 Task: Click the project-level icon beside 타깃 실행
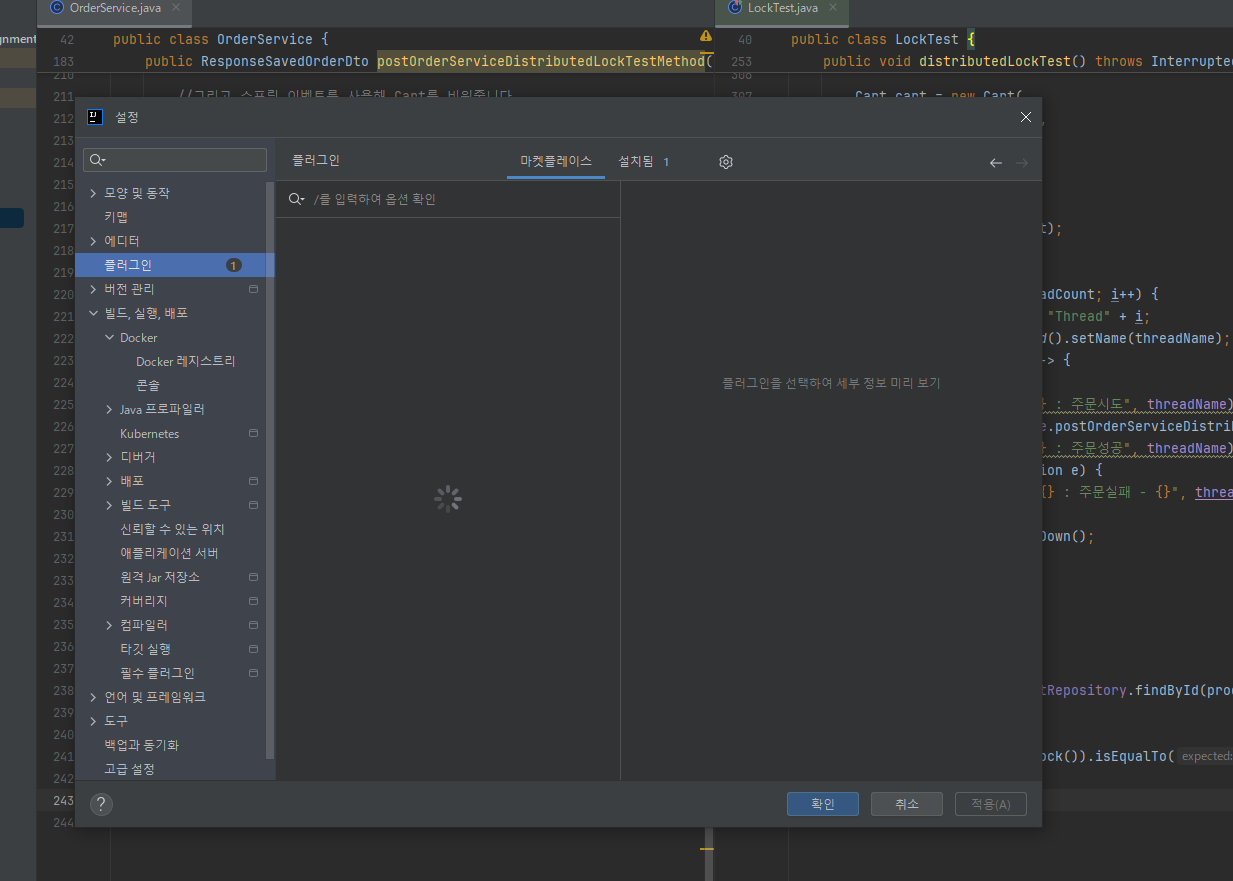[x=253, y=649]
